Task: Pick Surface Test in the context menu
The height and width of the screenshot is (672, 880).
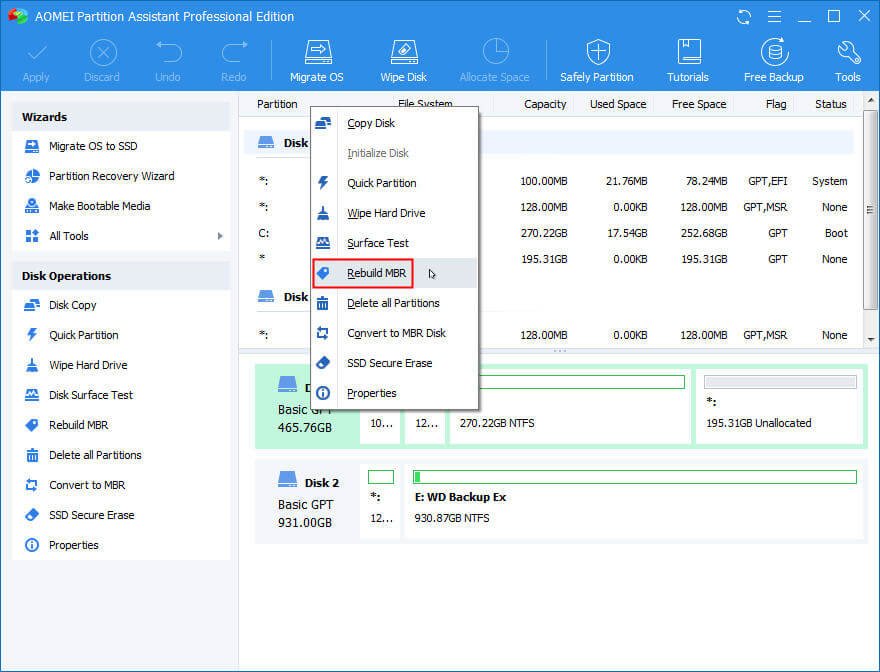Action: [377, 243]
